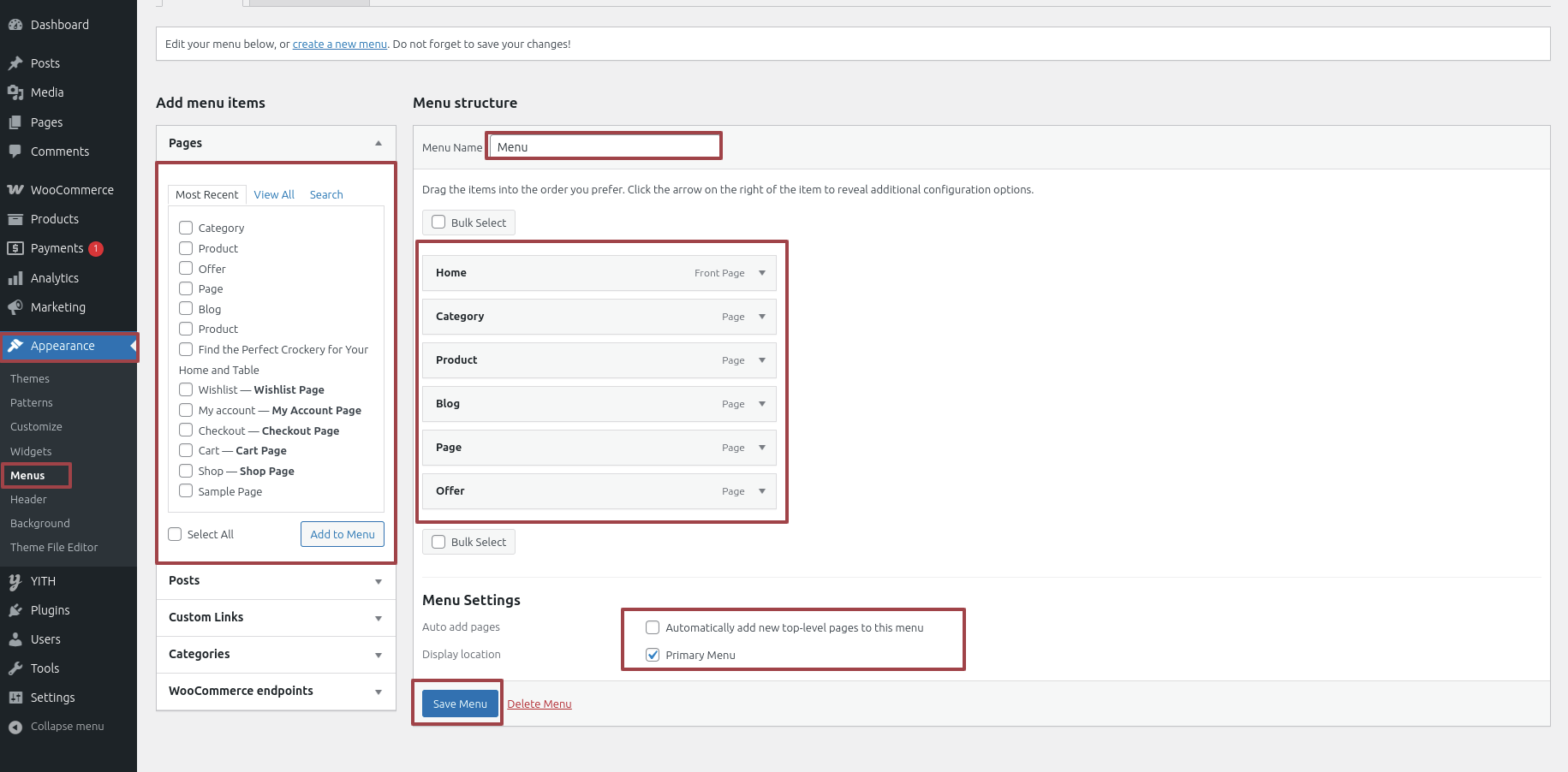Viewport: 1568px width, 772px height.
Task: Check the Find the Perfect Crockery checkbox
Action: point(186,349)
